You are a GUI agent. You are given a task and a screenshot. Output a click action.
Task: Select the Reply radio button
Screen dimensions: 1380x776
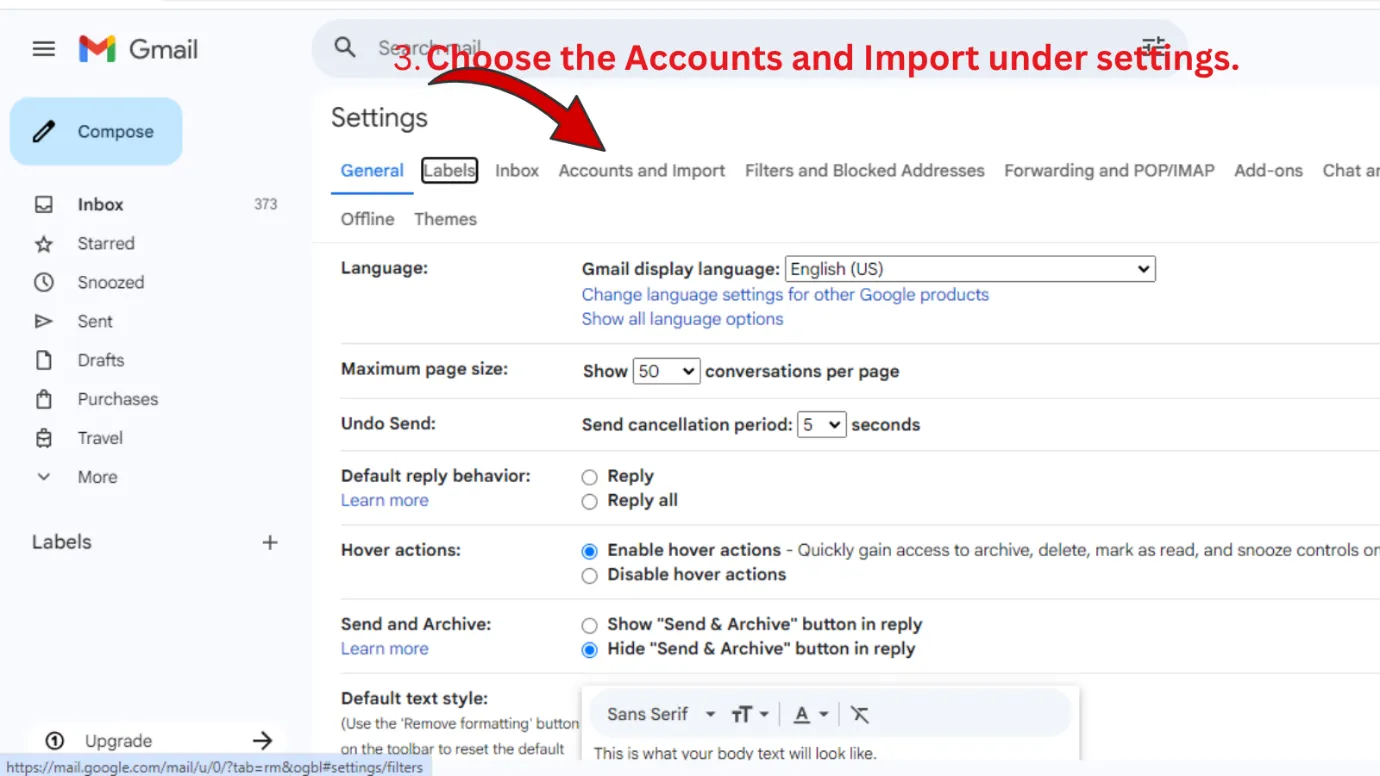coord(590,477)
